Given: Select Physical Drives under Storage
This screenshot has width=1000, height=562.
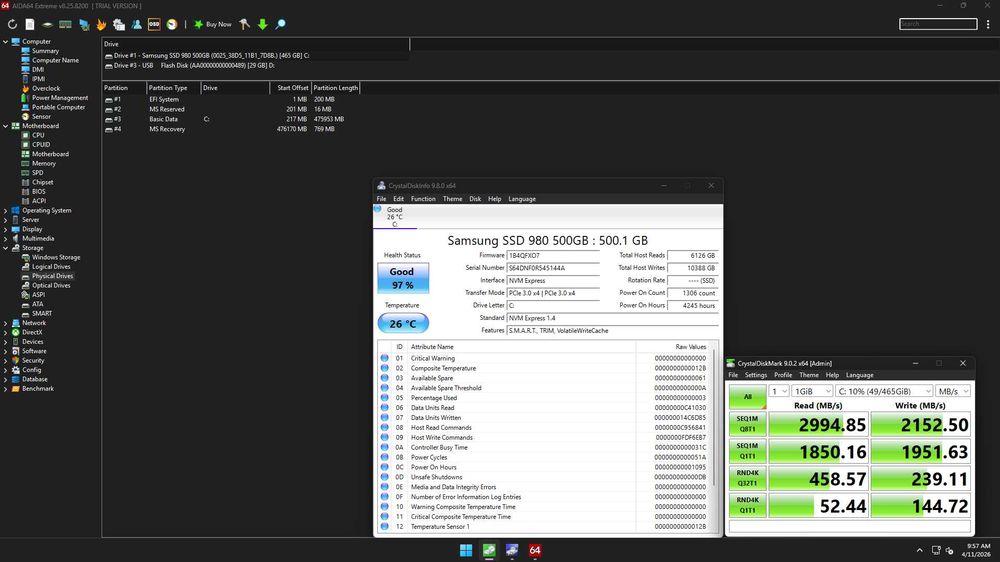Looking at the screenshot, I should (52, 276).
